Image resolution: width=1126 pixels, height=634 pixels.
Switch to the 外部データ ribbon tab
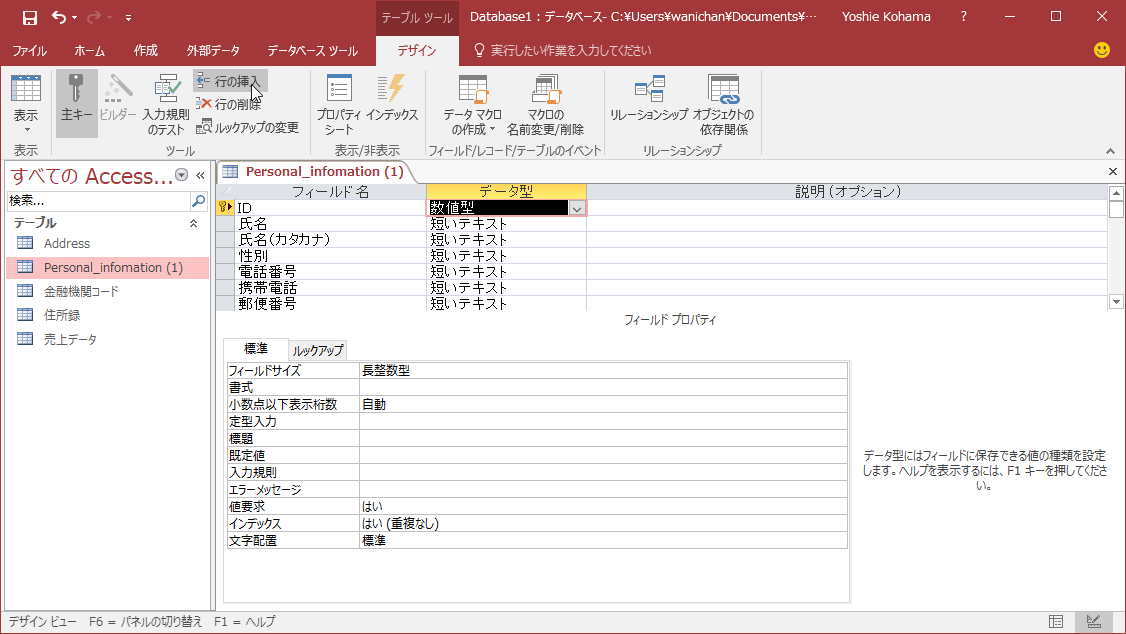(x=213, y=50)
